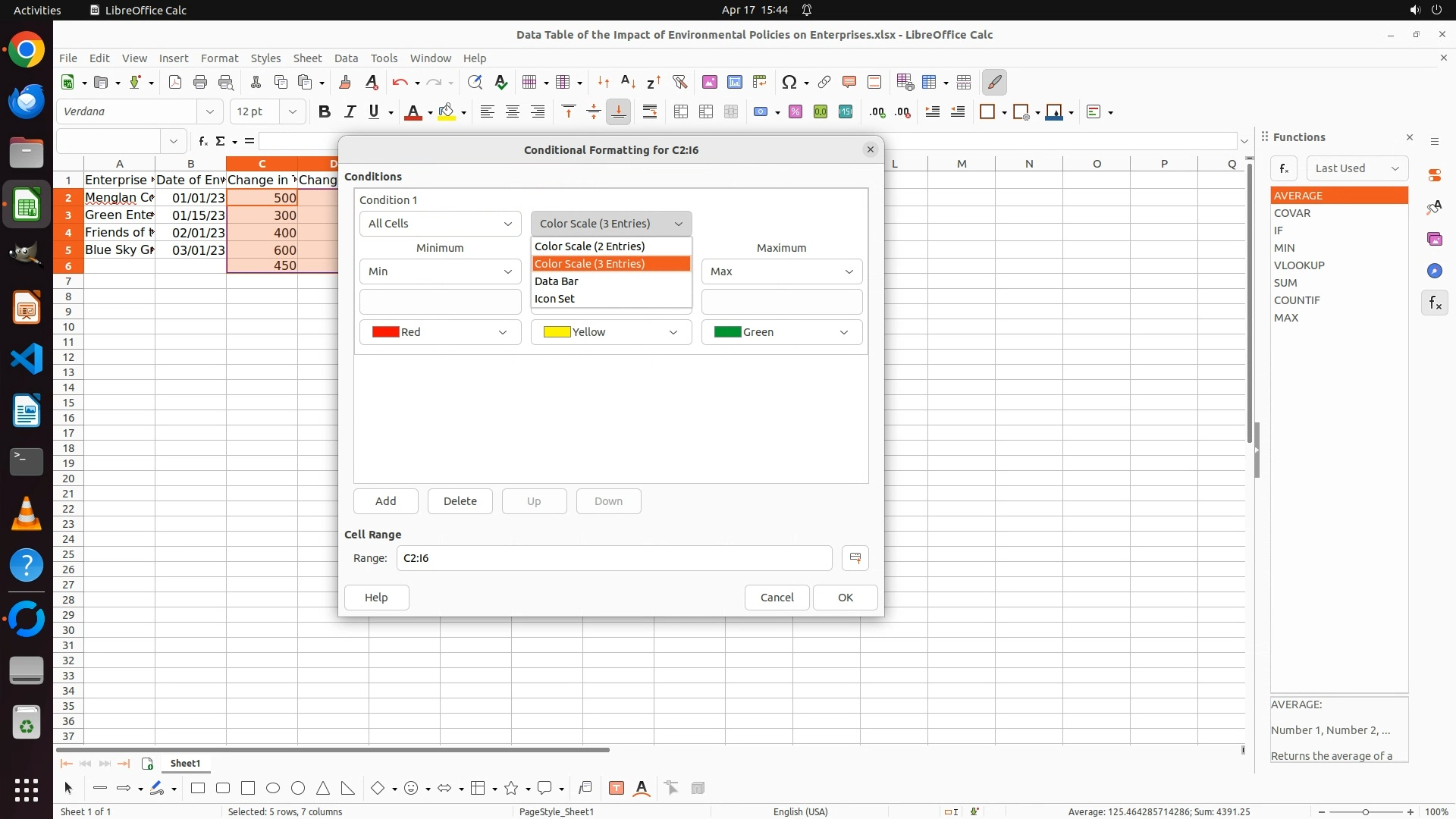Viewport: 1456px width, 819px height.
Task: Toggle Underline formatting button
Action: [374, 112]
